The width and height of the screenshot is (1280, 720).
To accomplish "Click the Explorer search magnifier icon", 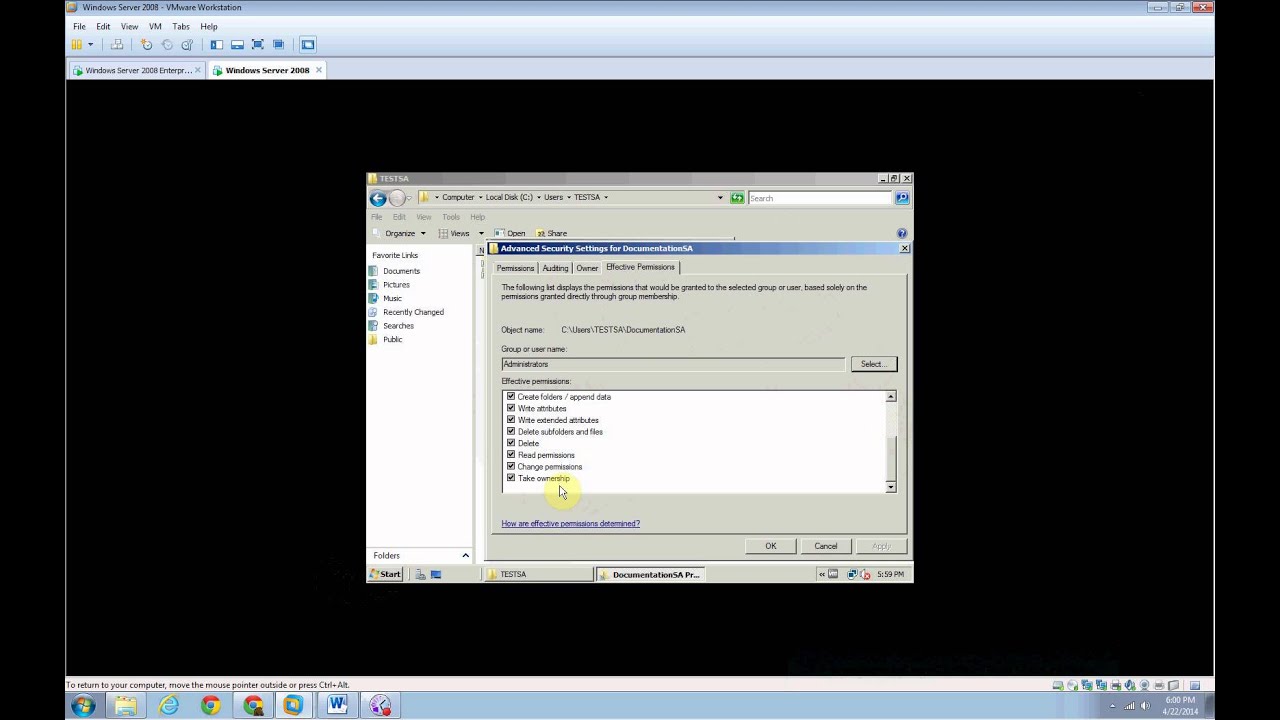I will pyautogui.click(x=902, y=198).
